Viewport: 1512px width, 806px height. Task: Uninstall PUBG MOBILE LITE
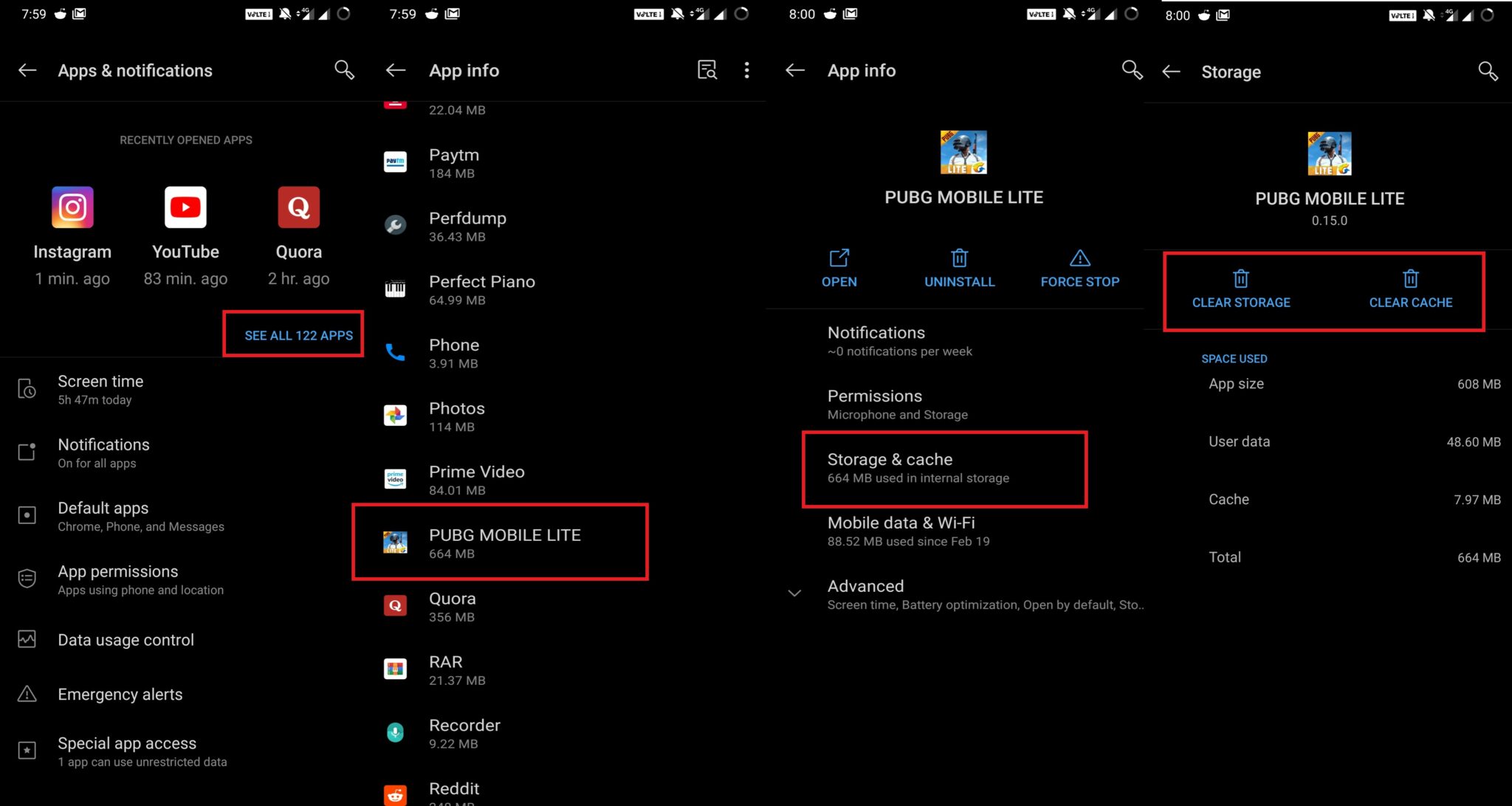click(959, 269)
